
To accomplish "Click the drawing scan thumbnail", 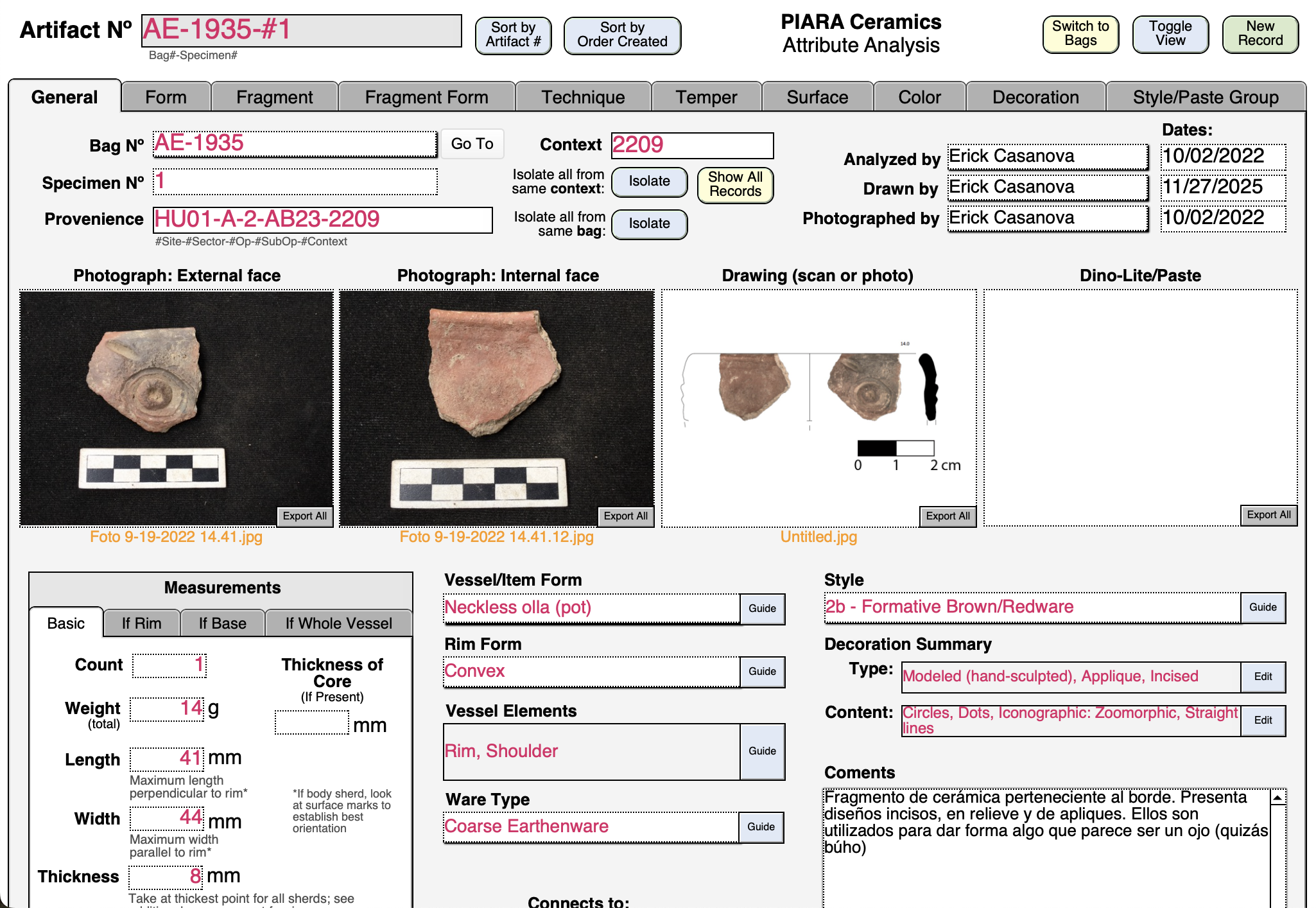I will point(818,398).
